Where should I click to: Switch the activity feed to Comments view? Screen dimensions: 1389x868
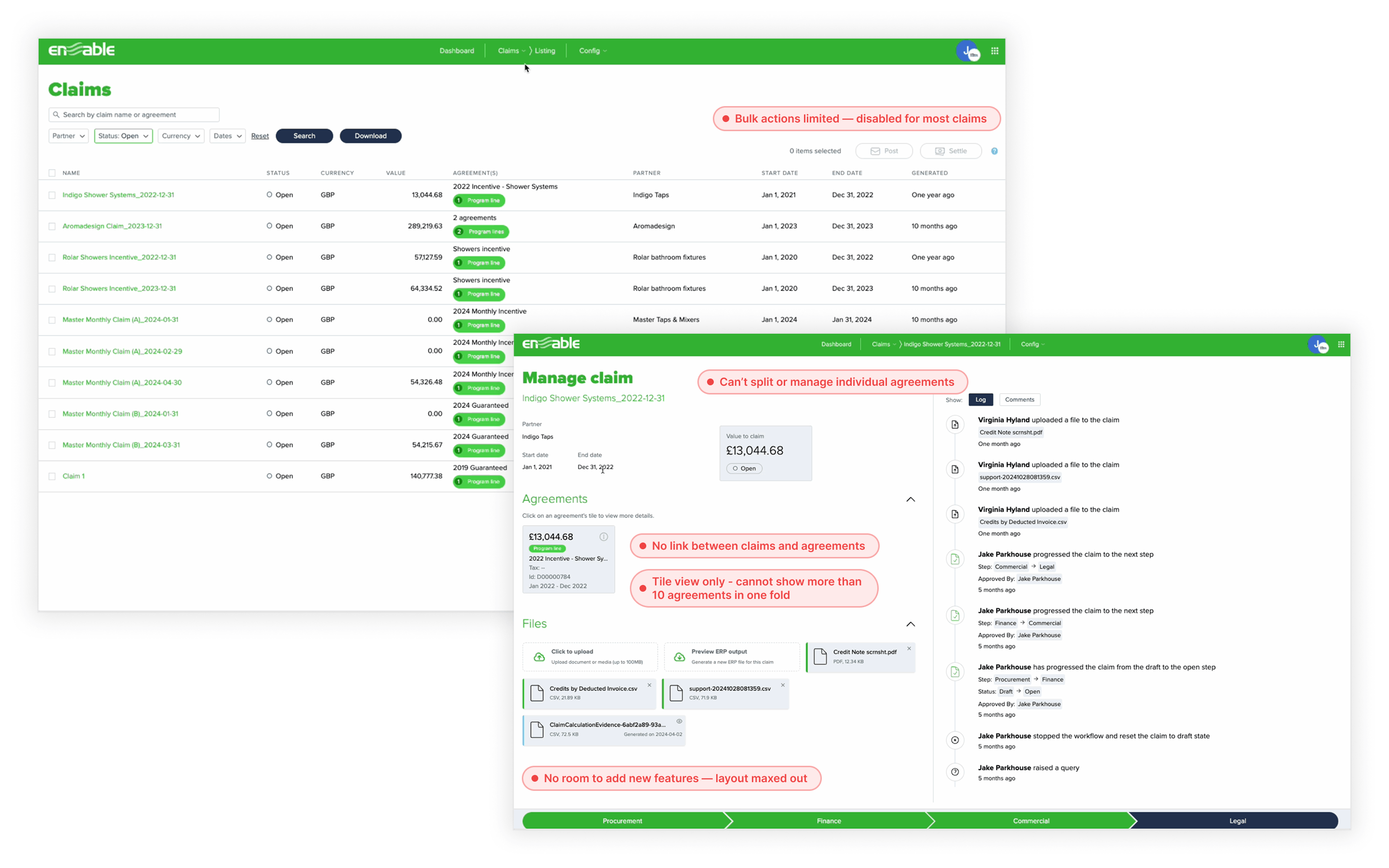pos(1020,400)
